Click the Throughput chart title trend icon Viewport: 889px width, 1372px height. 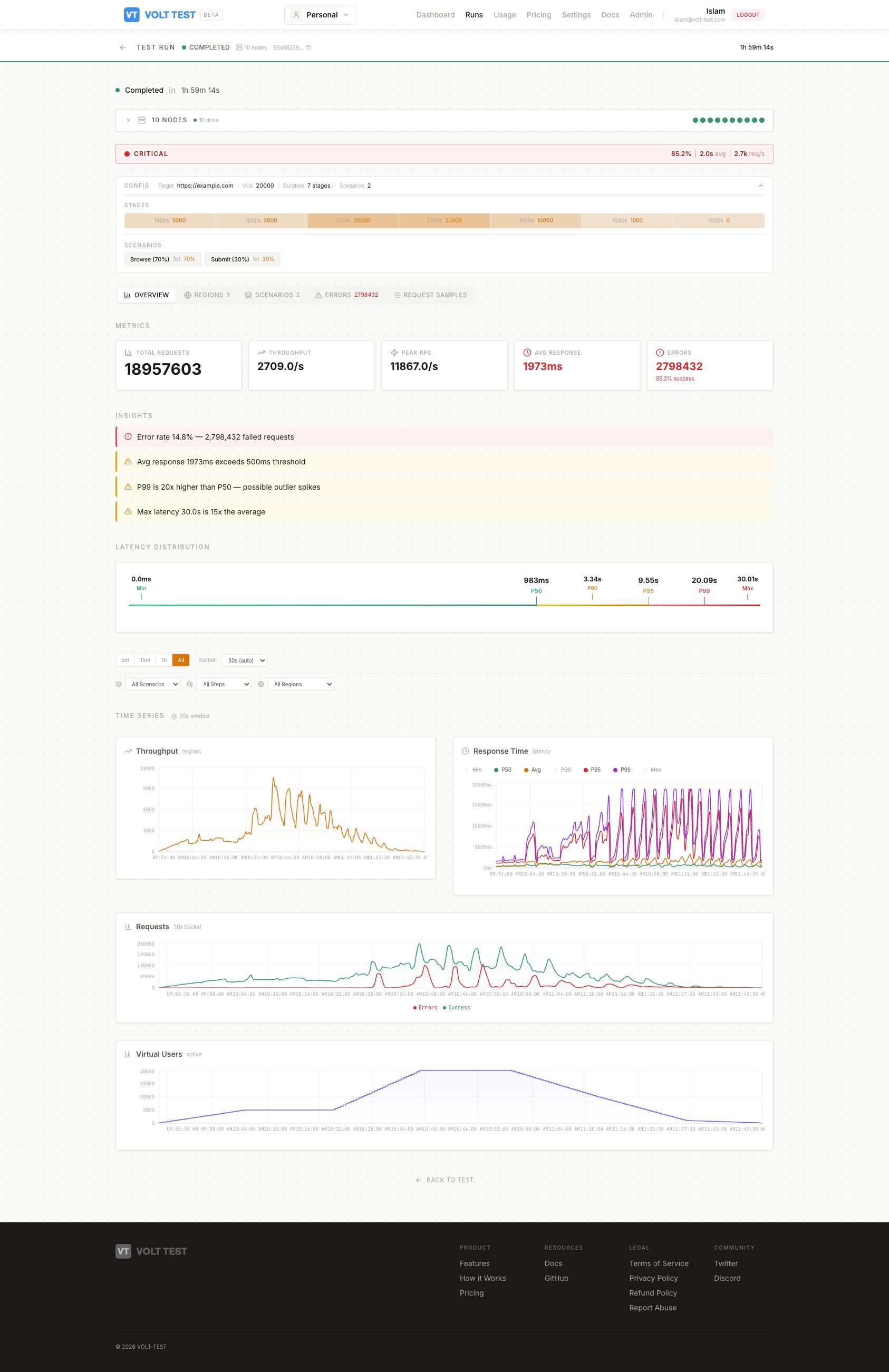coord(128,751)
